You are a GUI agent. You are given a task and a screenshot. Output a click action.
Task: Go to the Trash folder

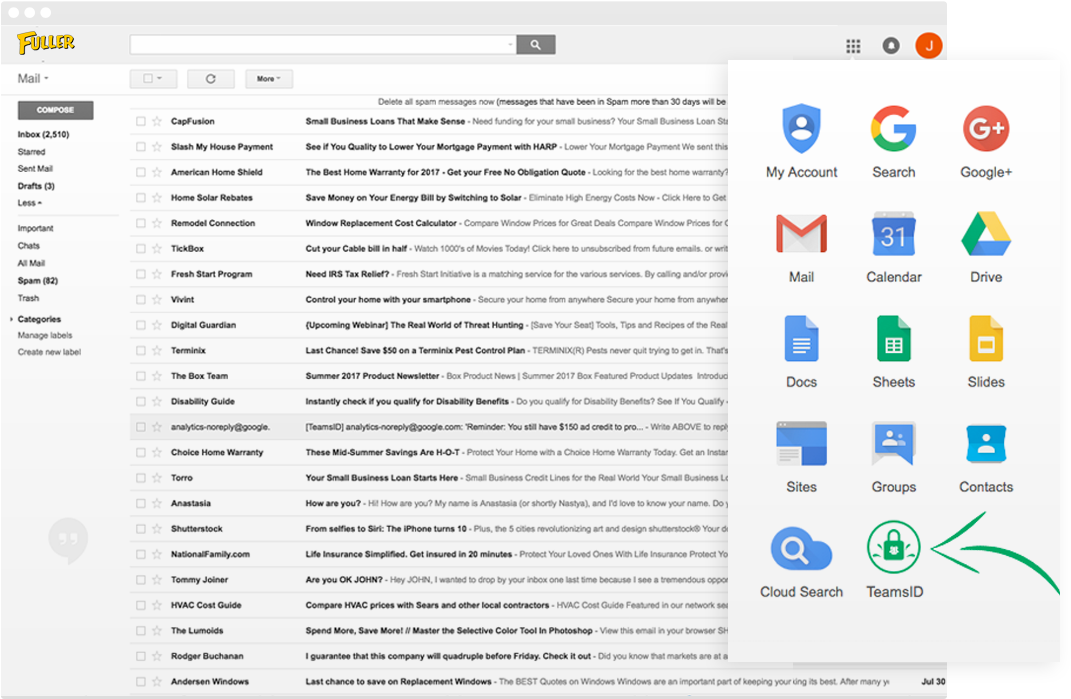click(28, 298)
